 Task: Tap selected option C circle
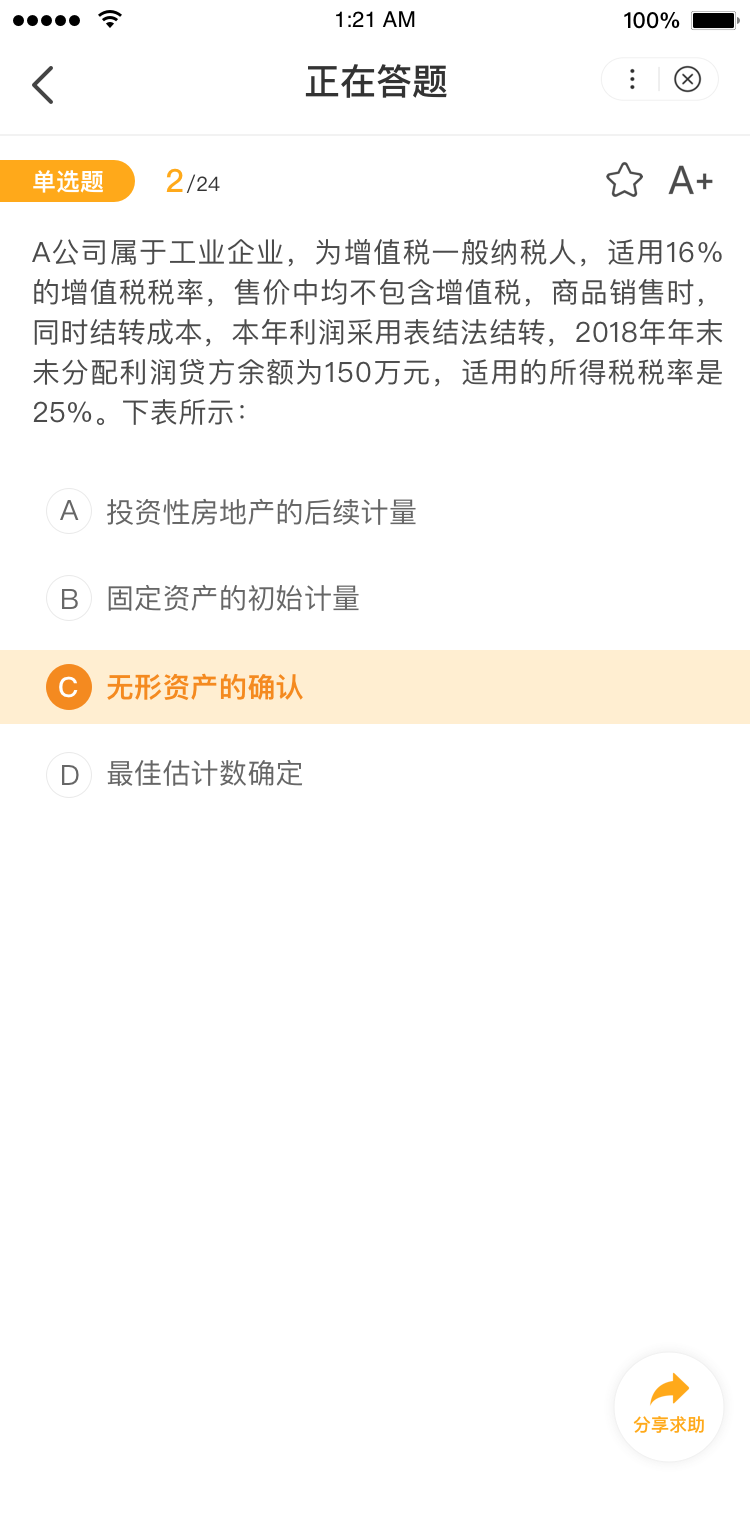pyautogui.click(x=69, y=687)
